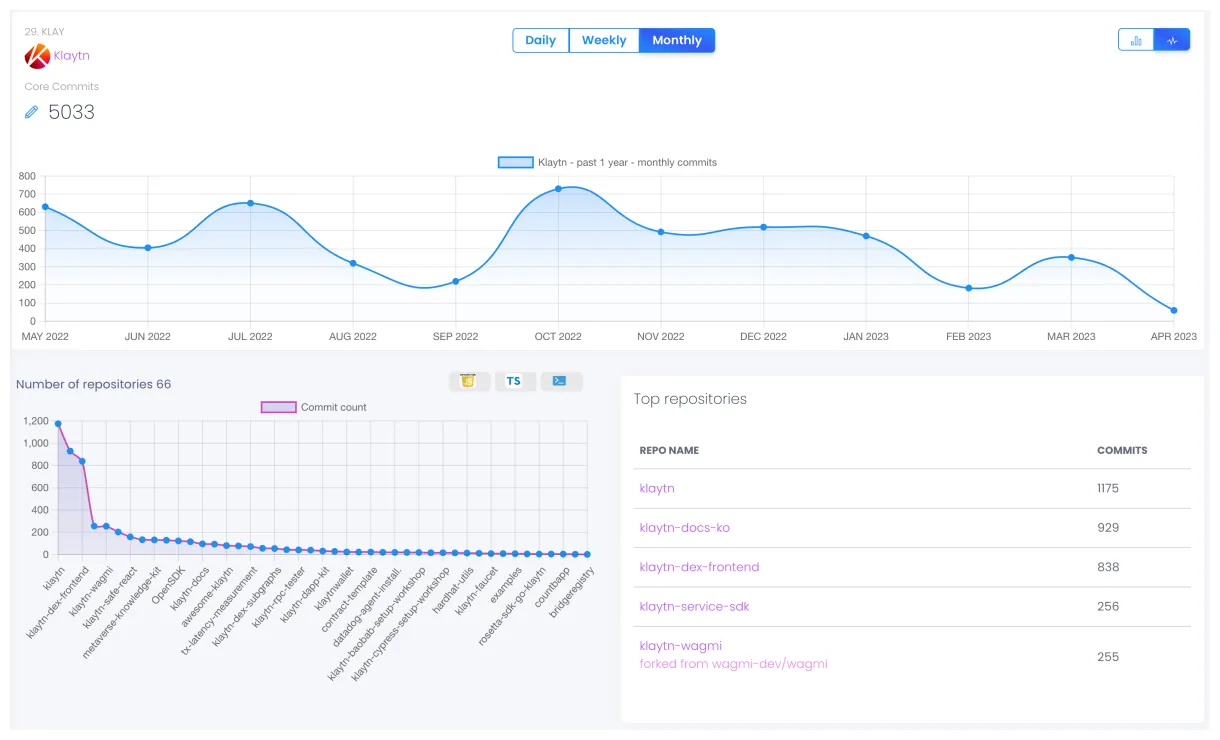The image size is (1220, 740).
Task: Click the TypeScript language filter icon
Action: tap(514, 381)
